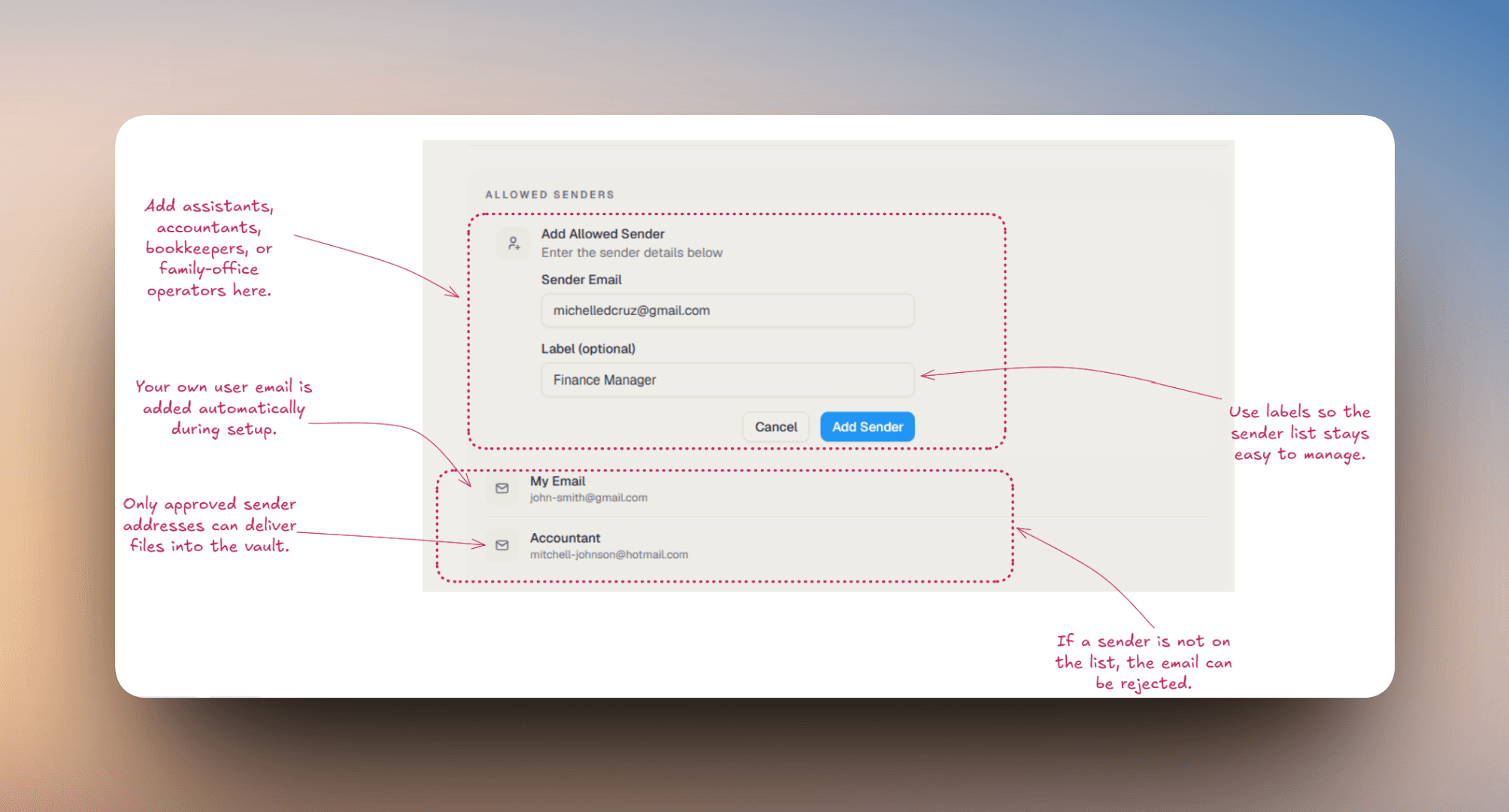The image size is (1509, 812).
Task: Click the envelope icon next to My Email
Action: 502,489
